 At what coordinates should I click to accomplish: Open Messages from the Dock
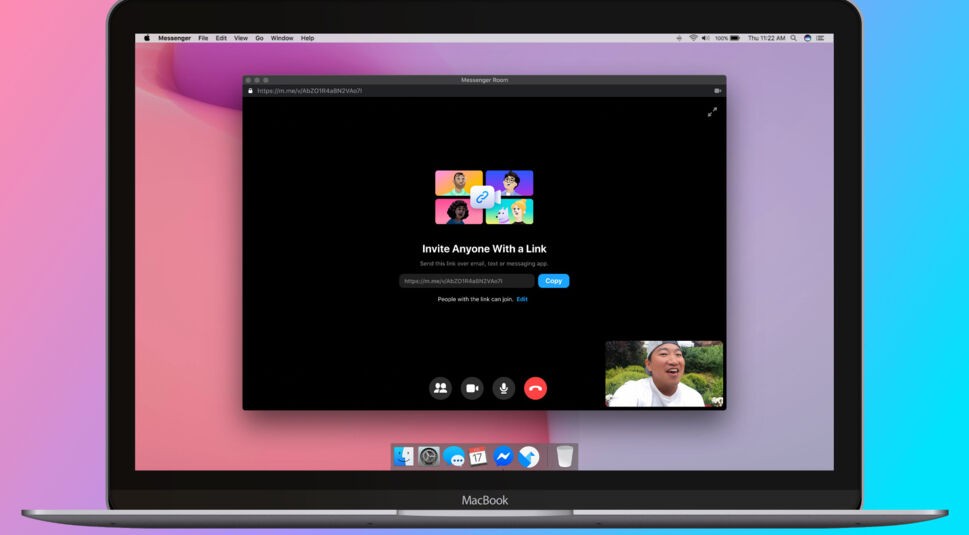point(454,457)
